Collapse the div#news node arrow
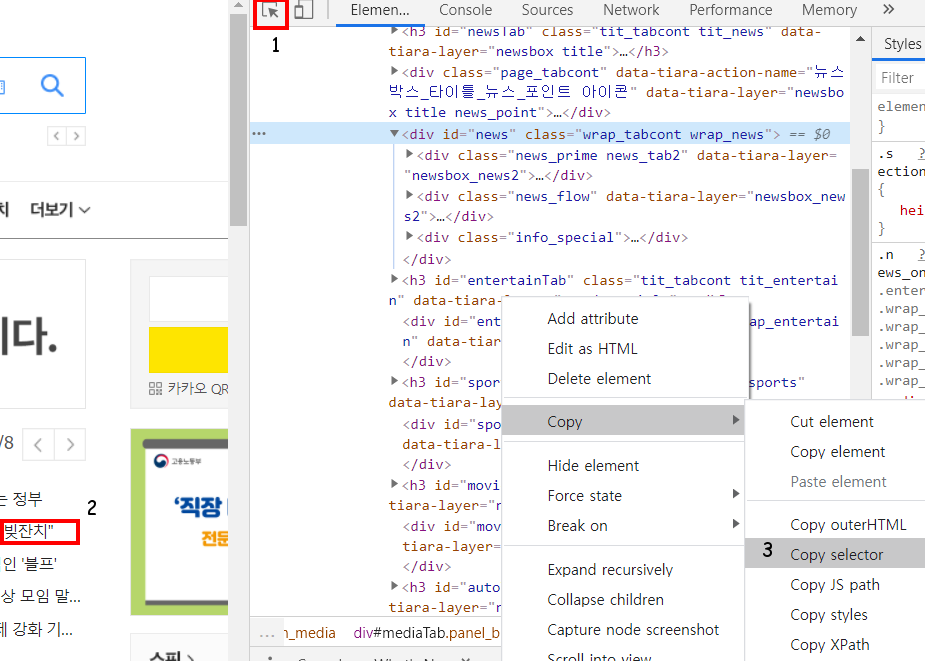The width and height of the screenshot is (925, 661). [x=394, y=134]
